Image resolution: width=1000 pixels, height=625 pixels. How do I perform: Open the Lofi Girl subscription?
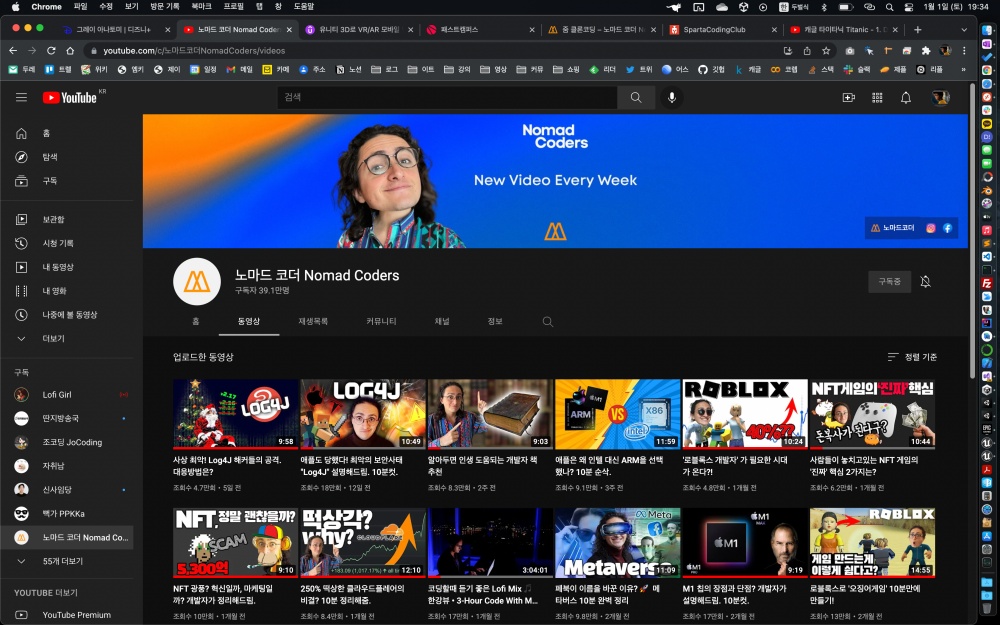tap(68, 395)
